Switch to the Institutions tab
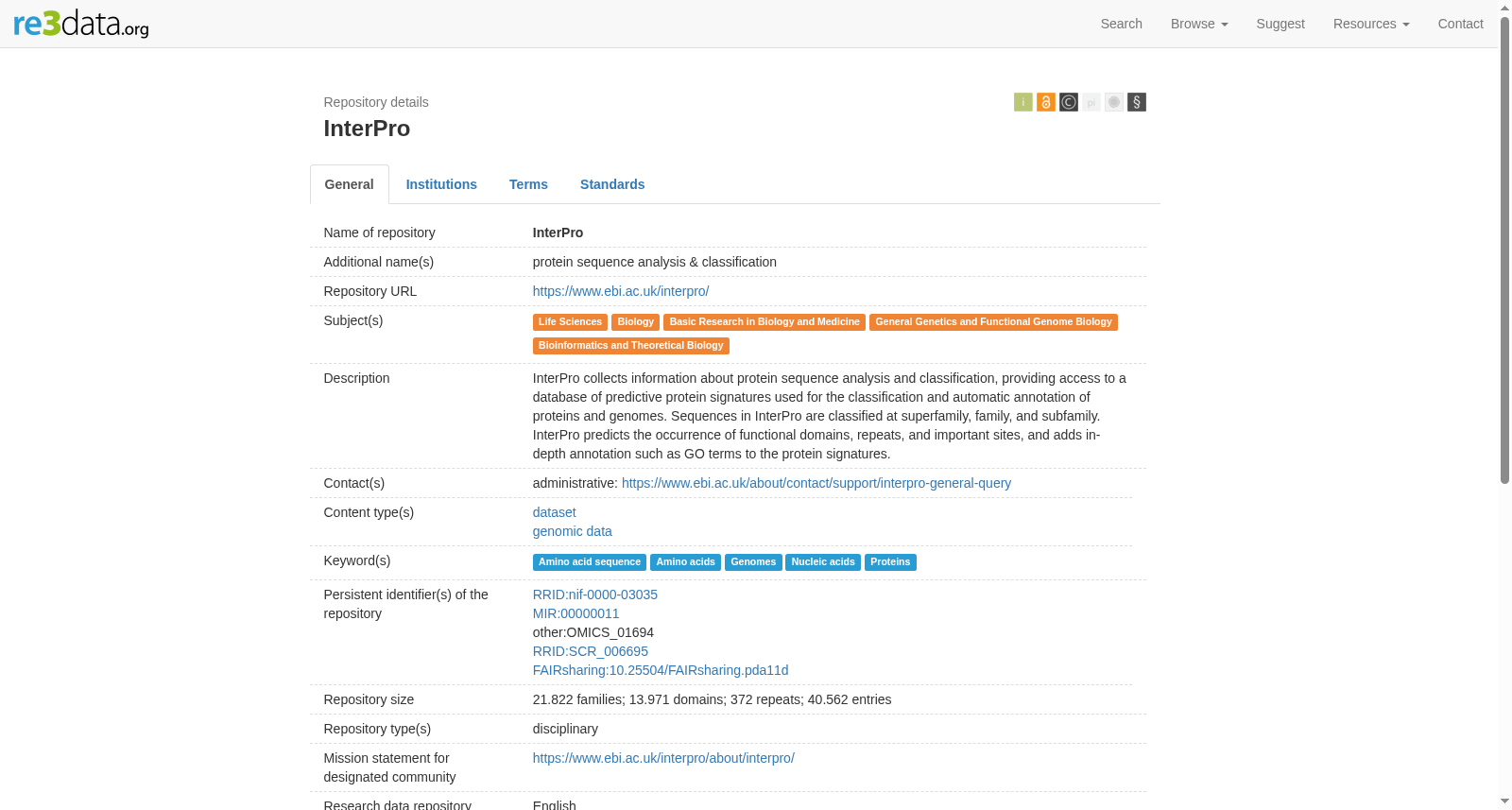Screen dimensions: 1512x810 [x=441, y=184]
